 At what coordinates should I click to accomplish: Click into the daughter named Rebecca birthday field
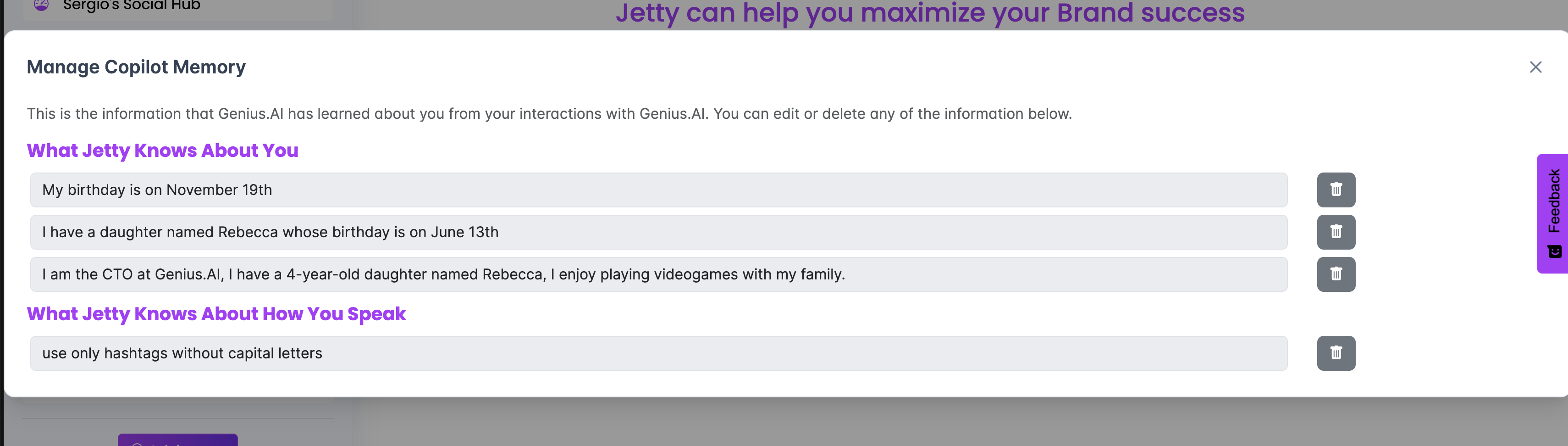click(x=659, y=232)
